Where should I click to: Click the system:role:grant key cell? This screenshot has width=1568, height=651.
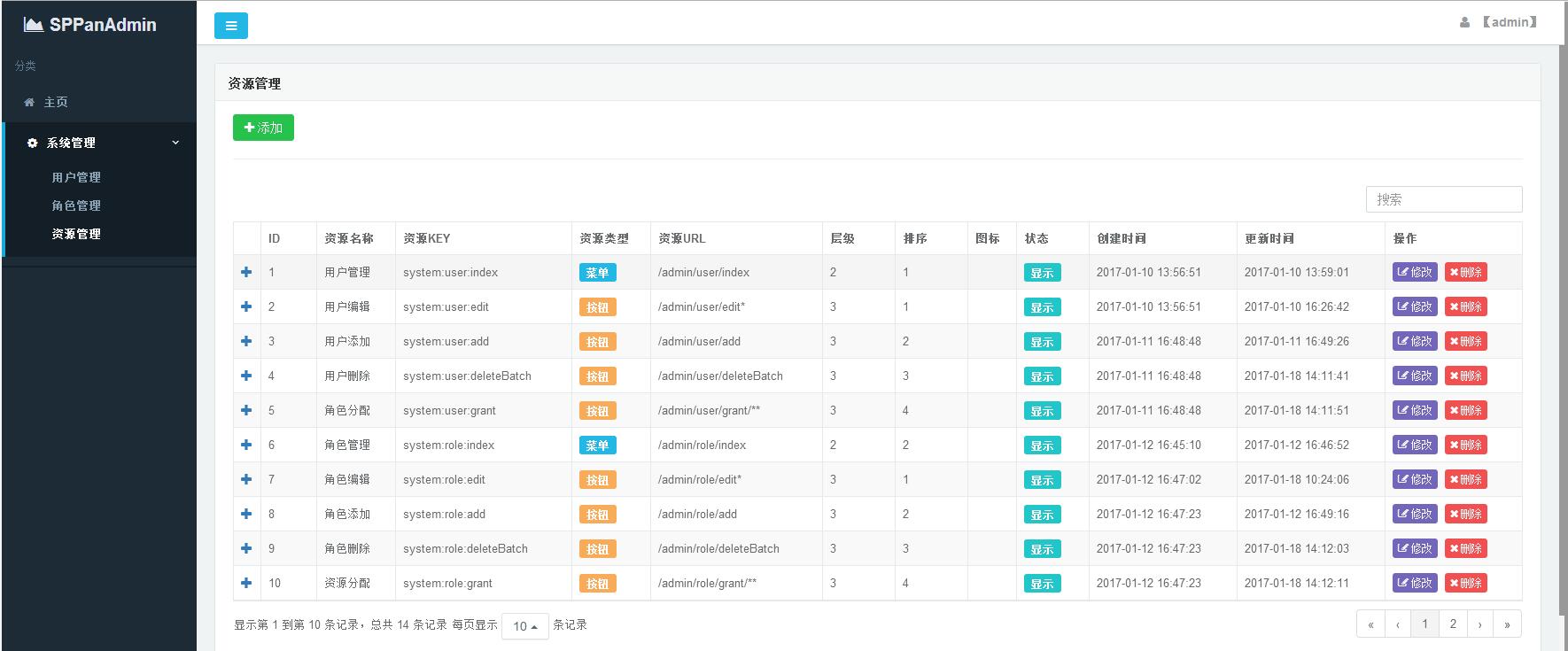point(483,583)
